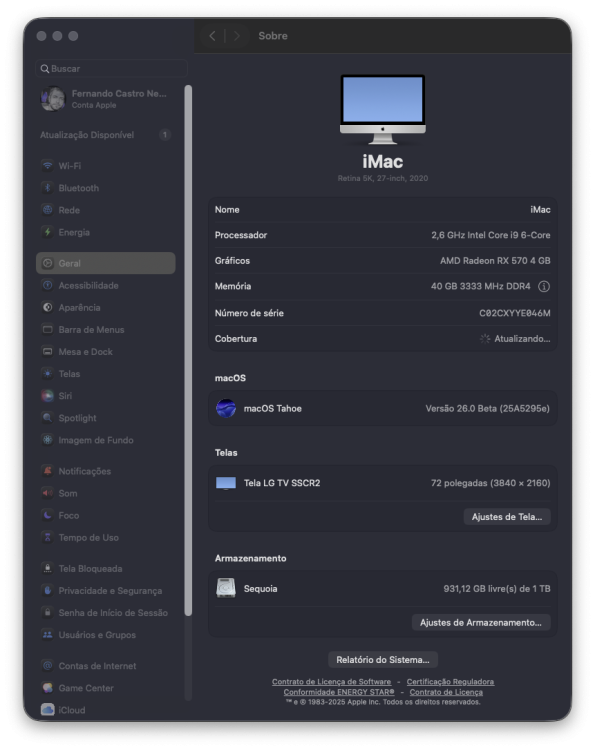Open the final Contrato de Licença link

[446, 692]
